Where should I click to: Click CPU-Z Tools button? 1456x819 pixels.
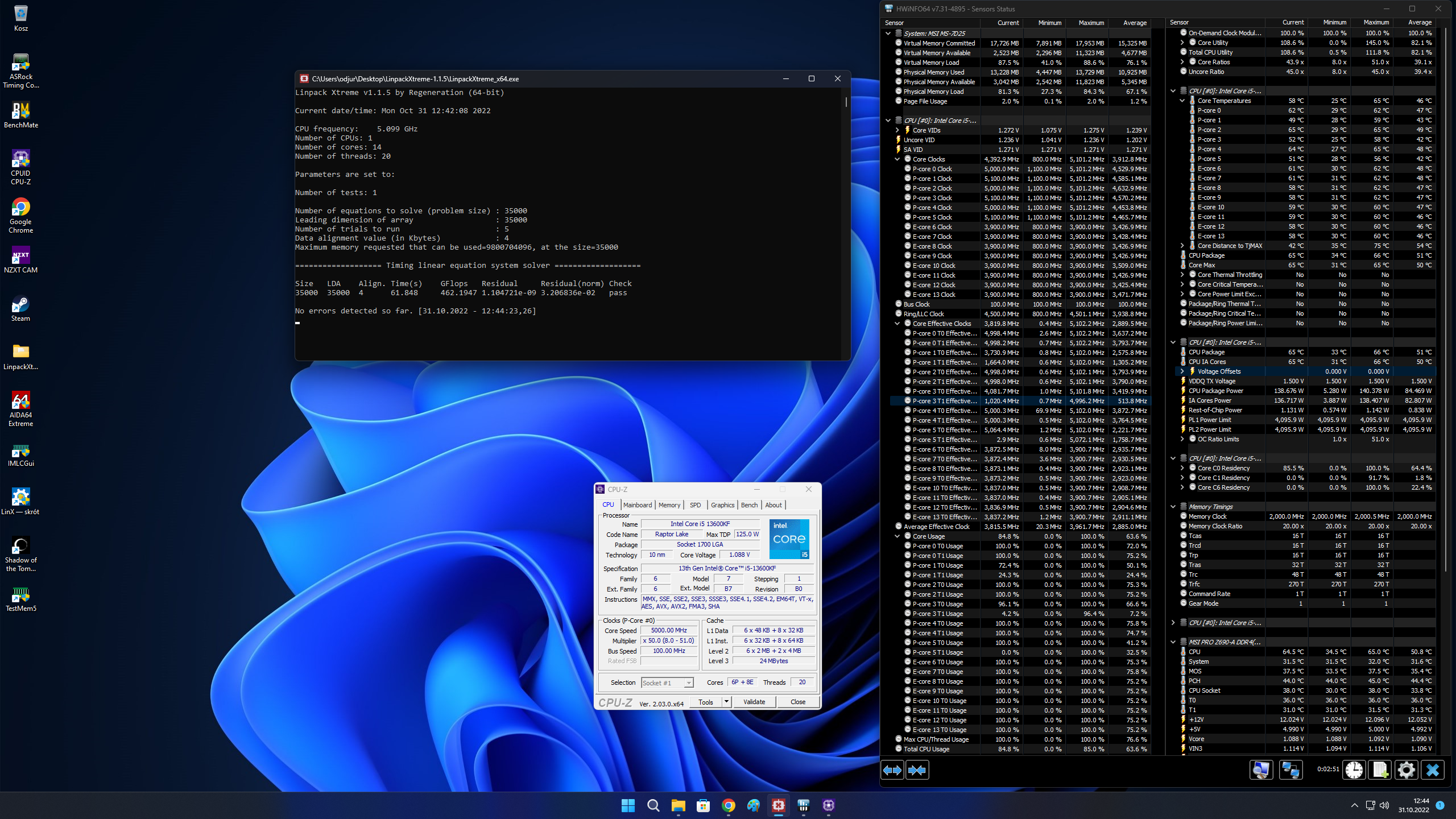click(x=706, y=702)
